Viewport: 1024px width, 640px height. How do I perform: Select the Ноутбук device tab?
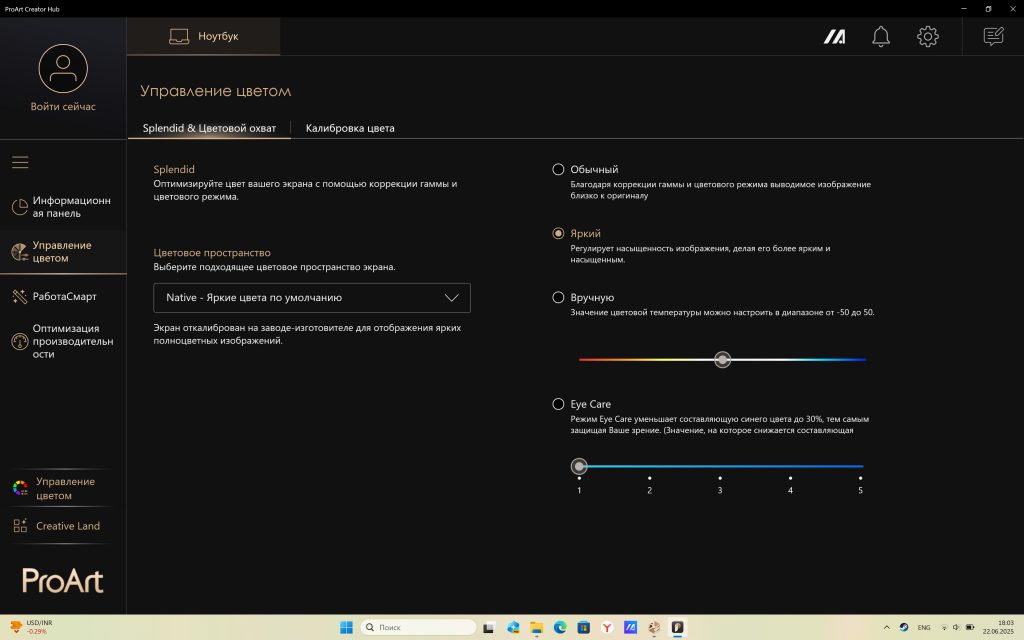[204, 36]
